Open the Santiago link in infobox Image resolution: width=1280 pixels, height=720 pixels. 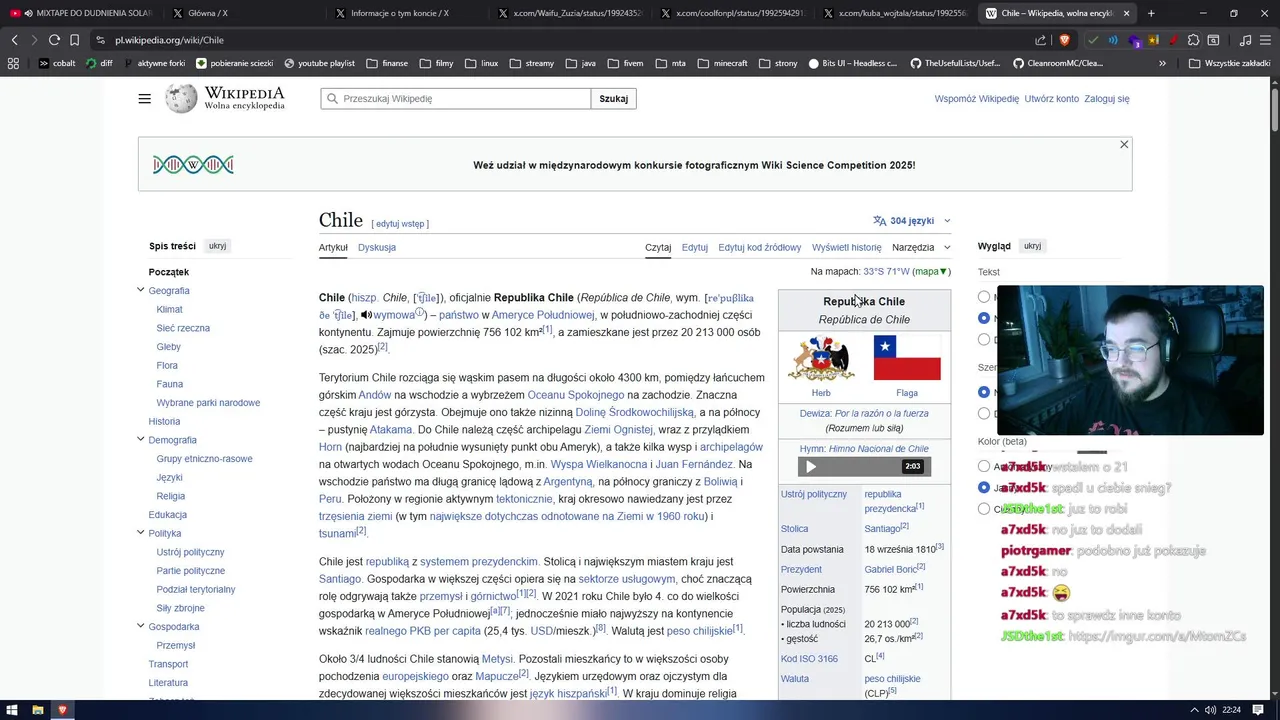click(x=883, y=528)
